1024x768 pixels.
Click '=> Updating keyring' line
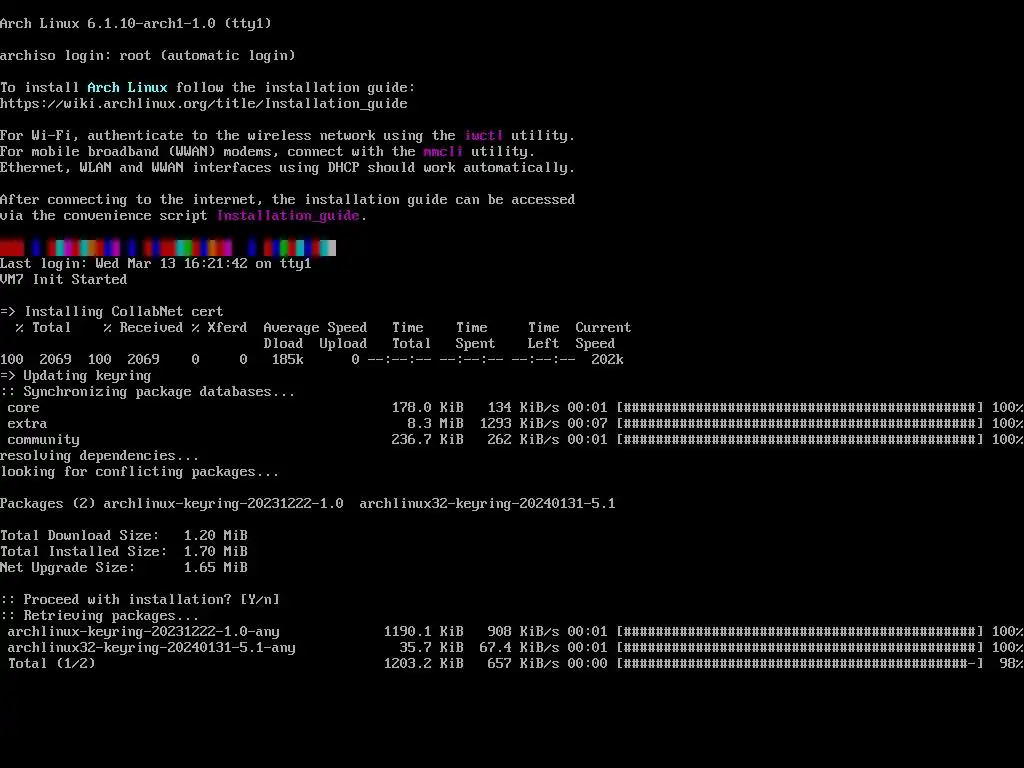click(76, 376)
